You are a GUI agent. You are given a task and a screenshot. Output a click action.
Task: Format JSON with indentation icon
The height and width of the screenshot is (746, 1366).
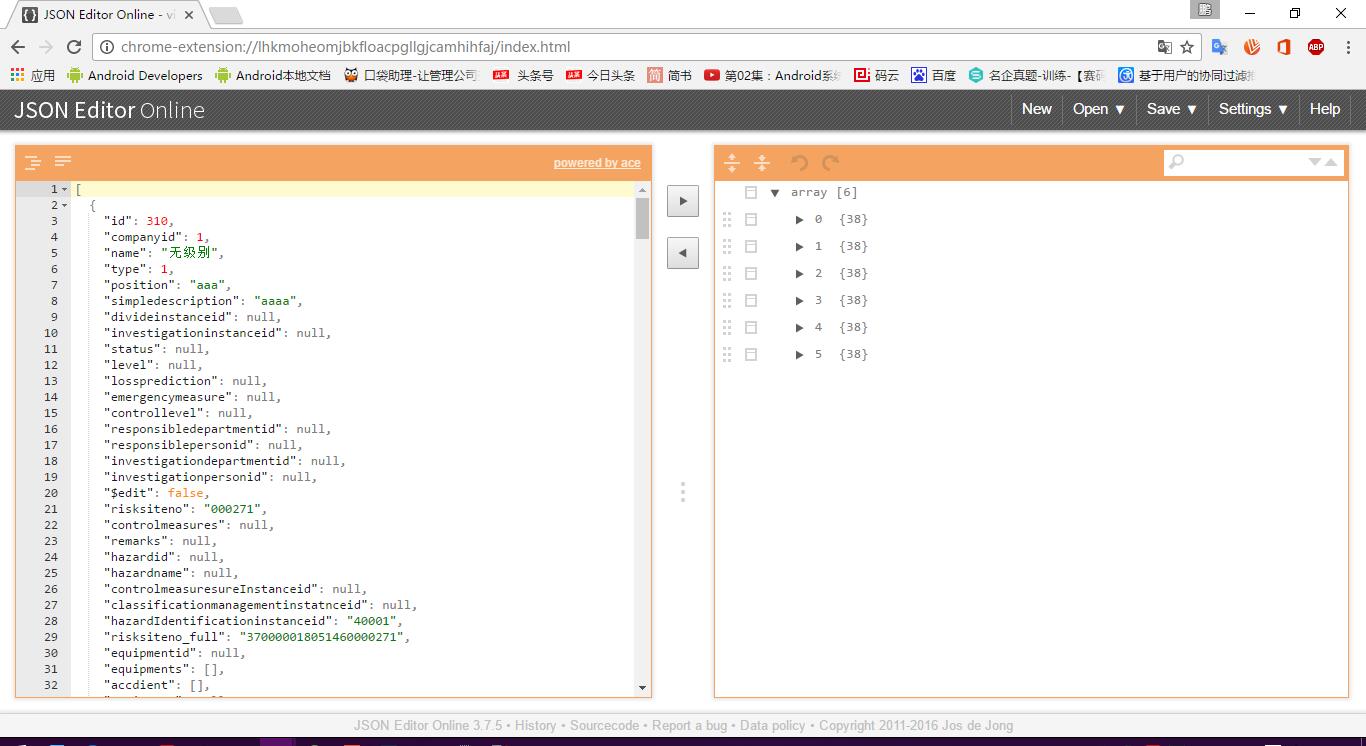(32, 162)
